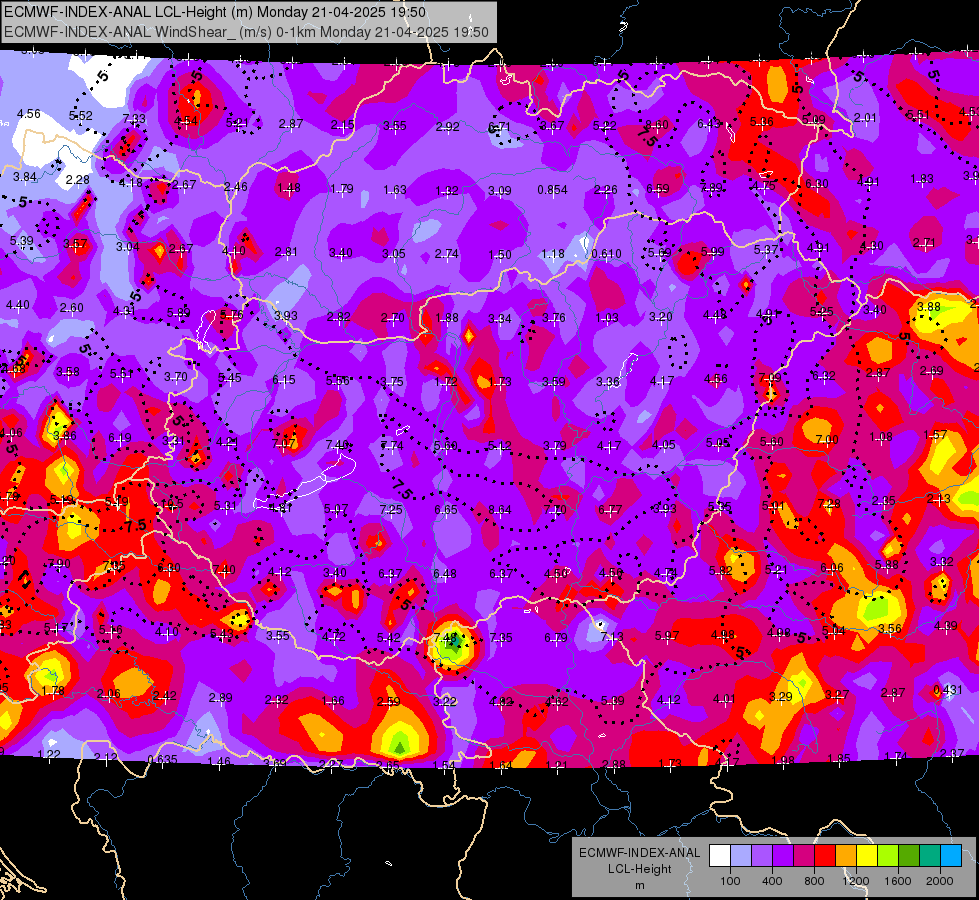This screenshot has height=900, width=979.
Task: Click the wind shear value 8.64
Action: tap(499, 510)
